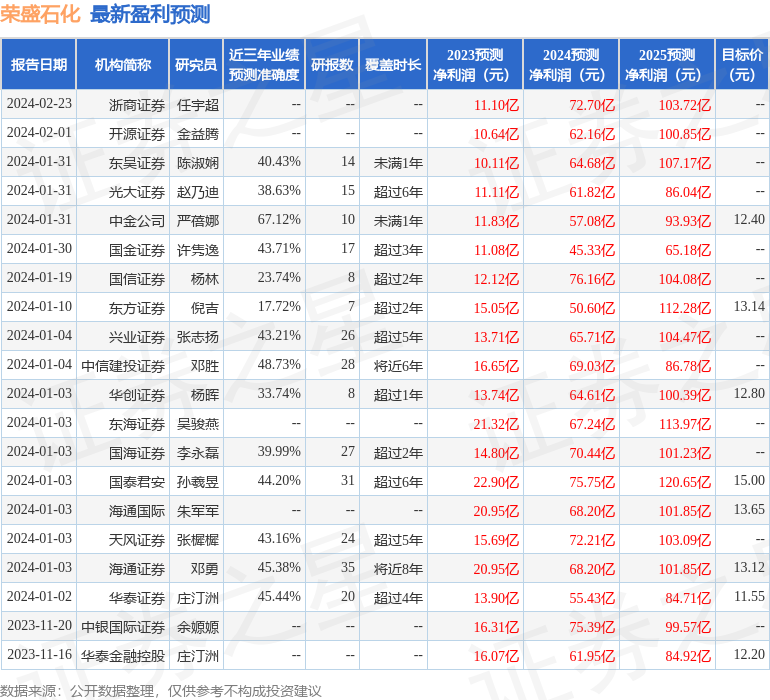Select the 研究员 column header
Screen dimensions: 770x700
[x=196, y=64]
